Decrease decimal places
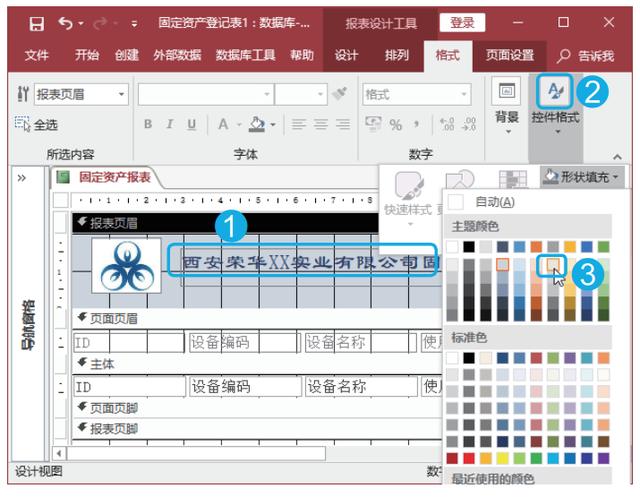 tap(469, 124)
